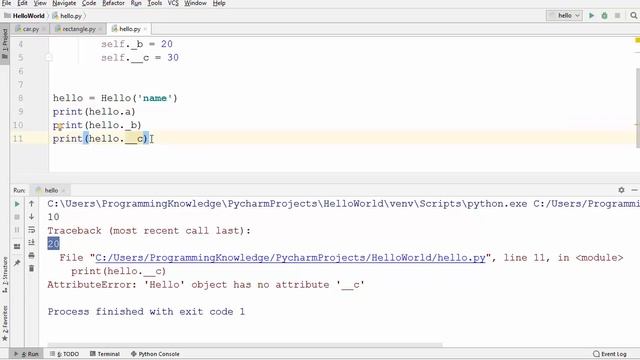Close the rectangle.py editor tab
This screenshot has width=640, height=360.
pos(100,29)
